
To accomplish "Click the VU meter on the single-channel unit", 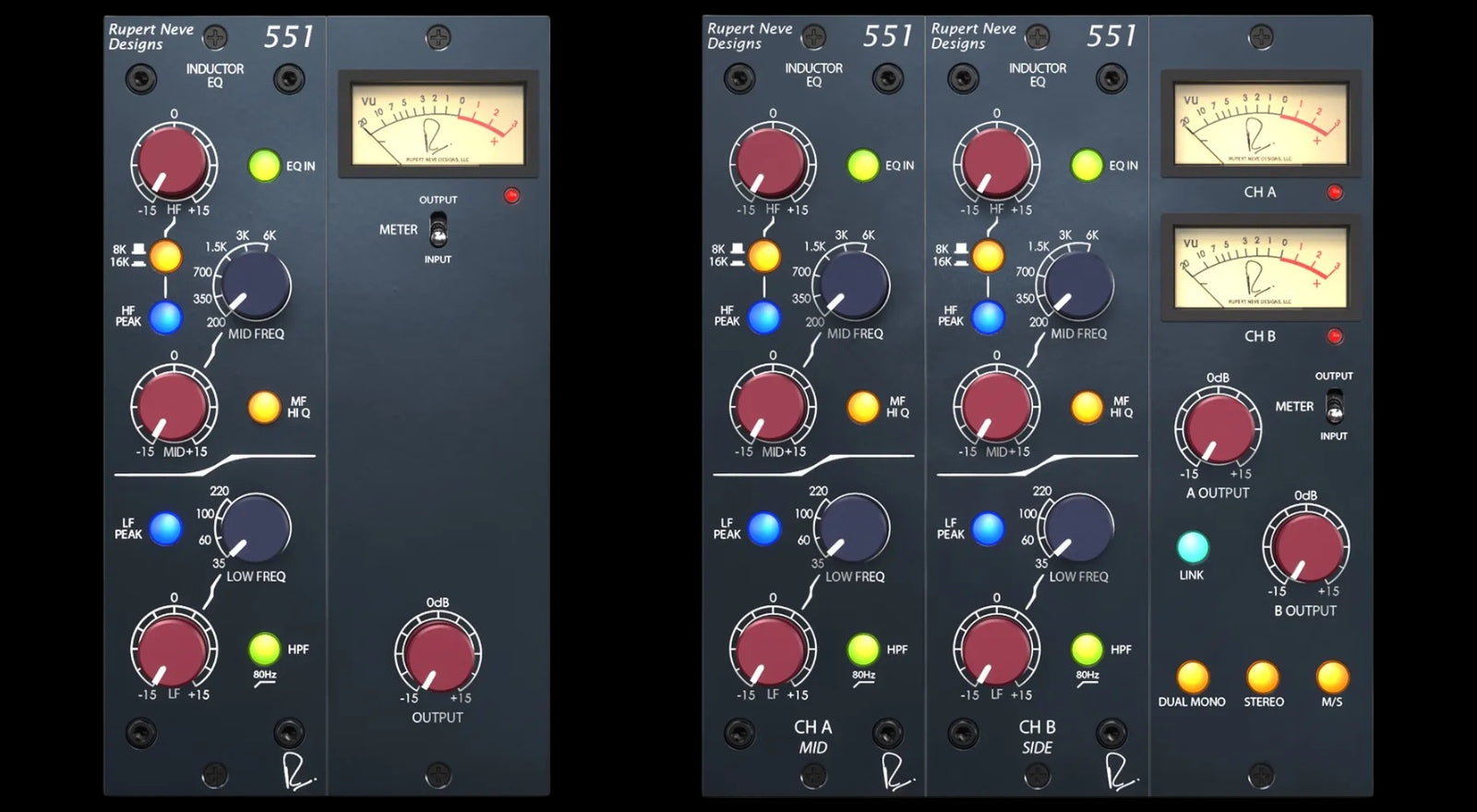I will click(438, 125).
